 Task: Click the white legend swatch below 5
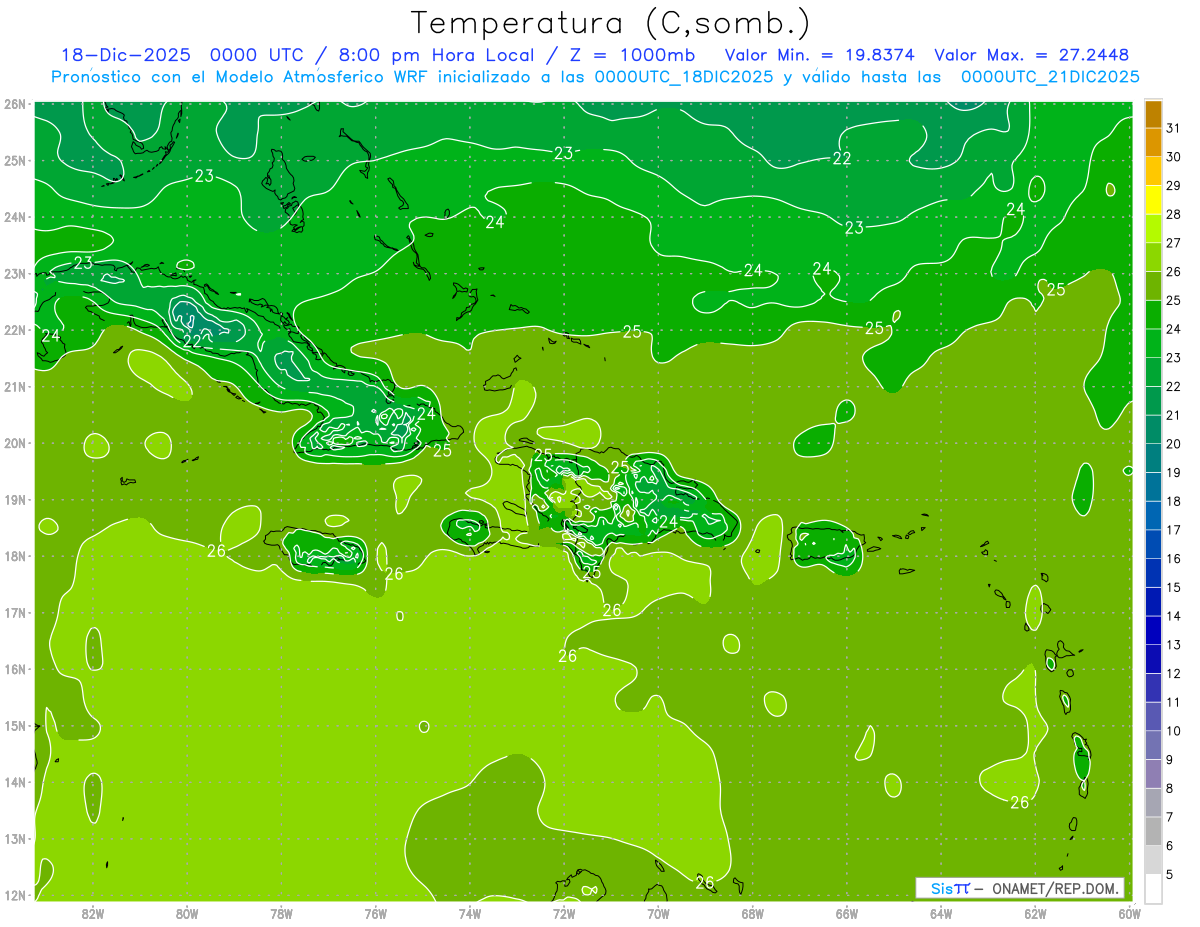[1153, 888]
